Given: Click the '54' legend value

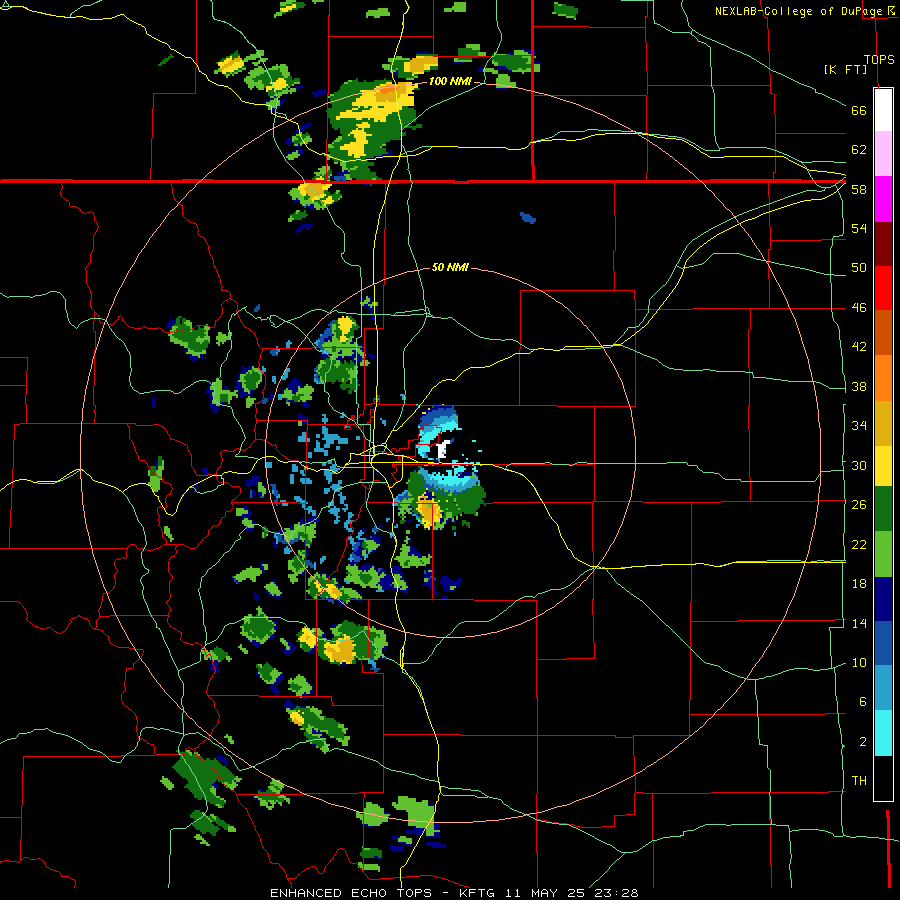Looking at the screenshot, I should point(859,228).
